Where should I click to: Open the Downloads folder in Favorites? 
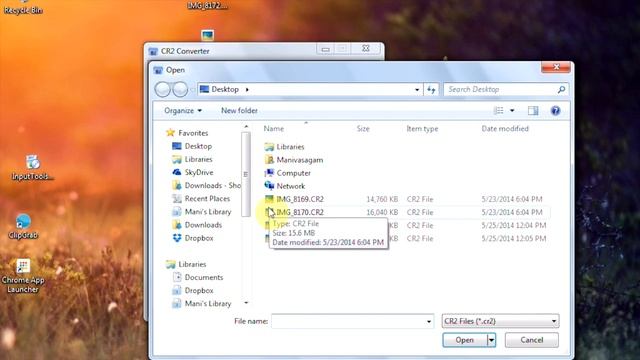coord(197,224)
